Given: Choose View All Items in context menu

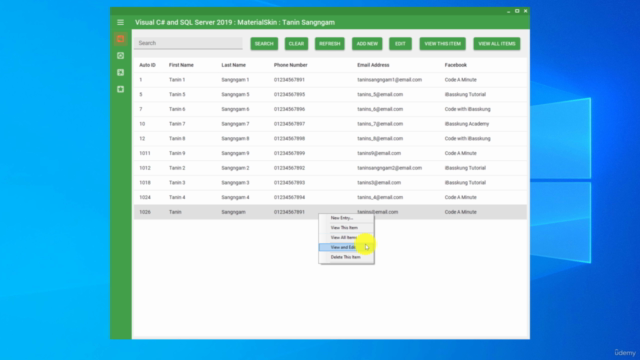Looking at the screenshot, I should (346, 238).
